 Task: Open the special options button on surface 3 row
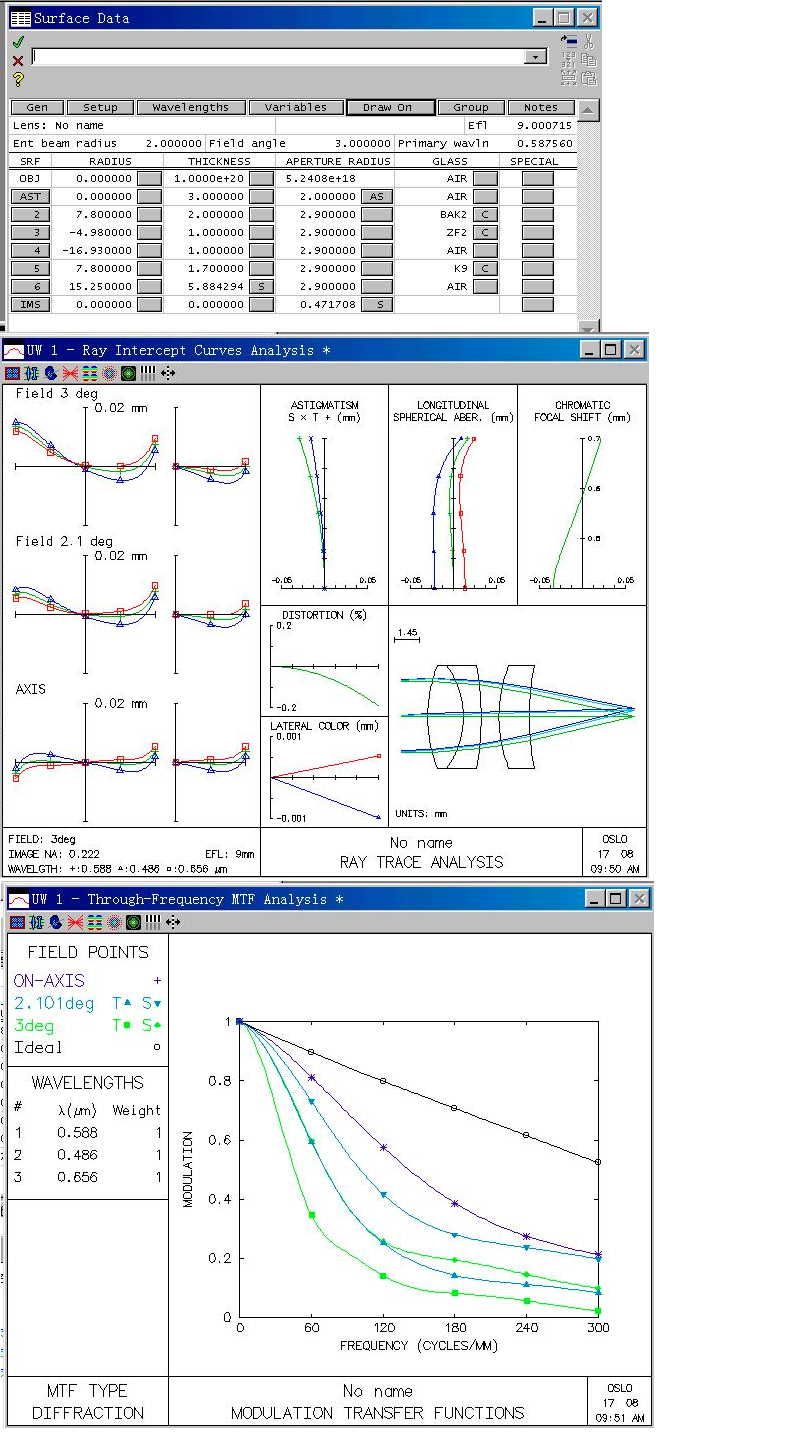click(538, 232)
